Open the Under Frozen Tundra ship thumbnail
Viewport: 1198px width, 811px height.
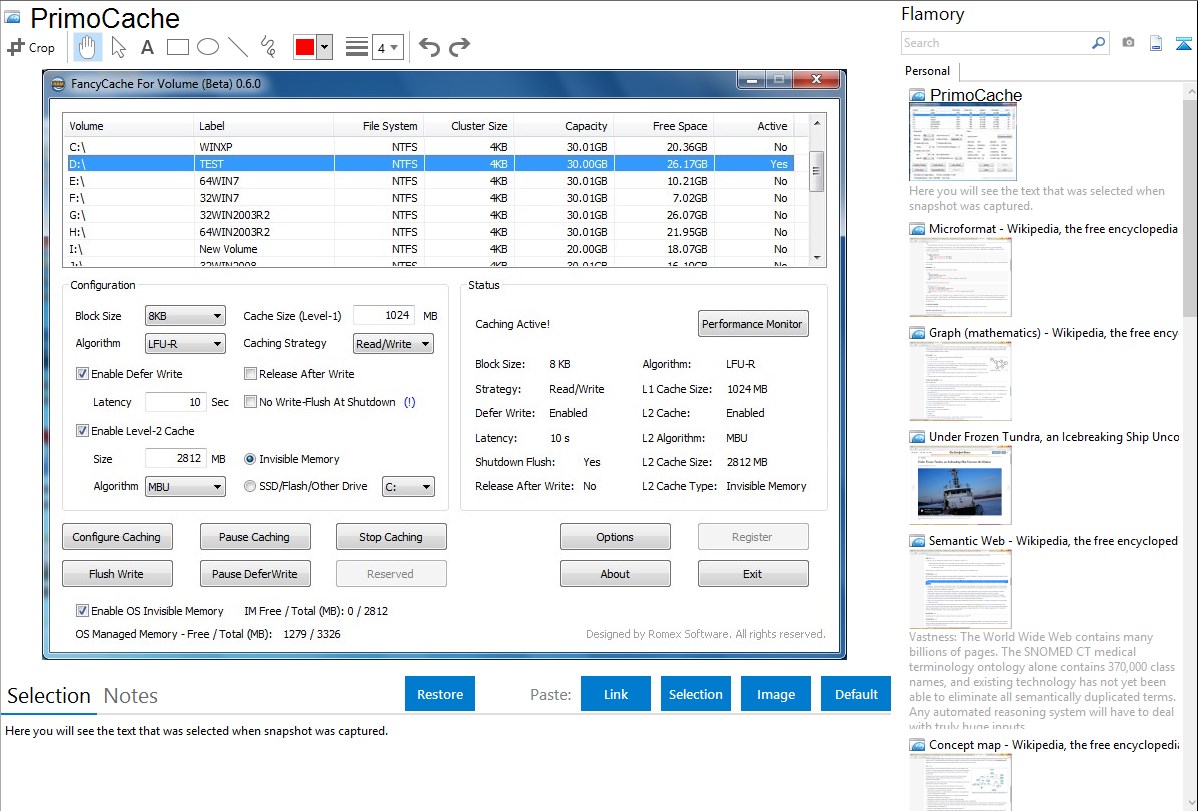click(960, 485)
